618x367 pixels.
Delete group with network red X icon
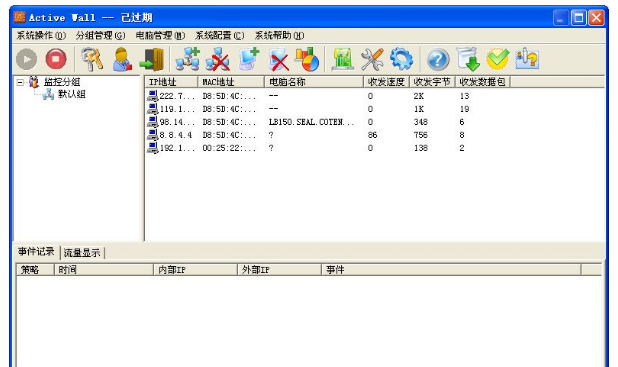click(x=218, y=59)
